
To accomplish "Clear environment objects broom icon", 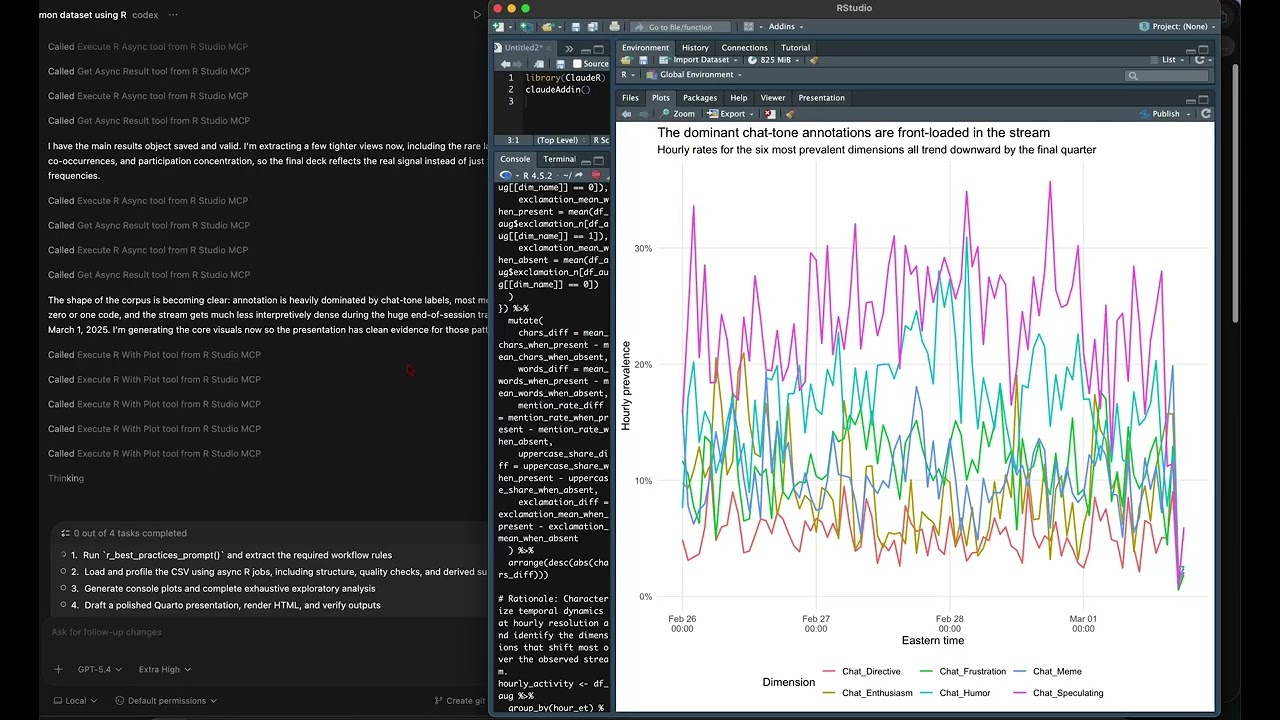I will click(813, 60).
